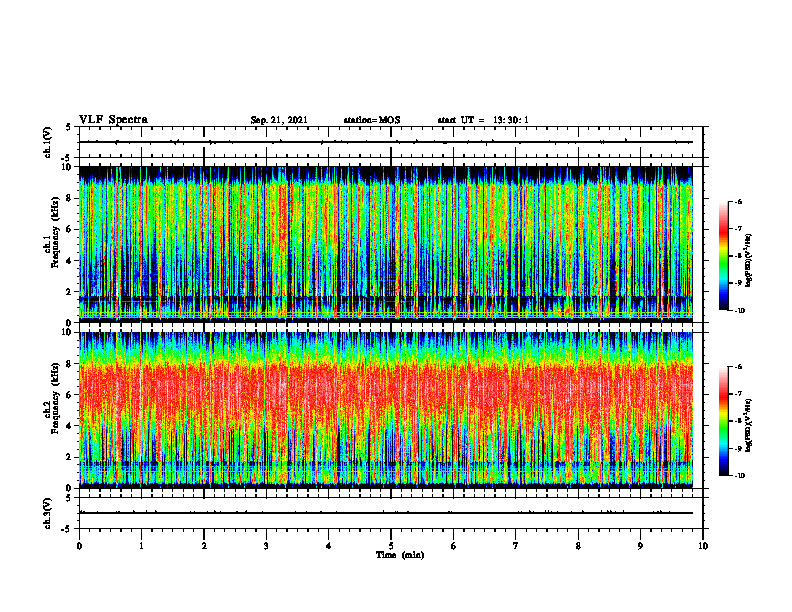Click the ch.2 spectrogram color bar

pos(723,421)
